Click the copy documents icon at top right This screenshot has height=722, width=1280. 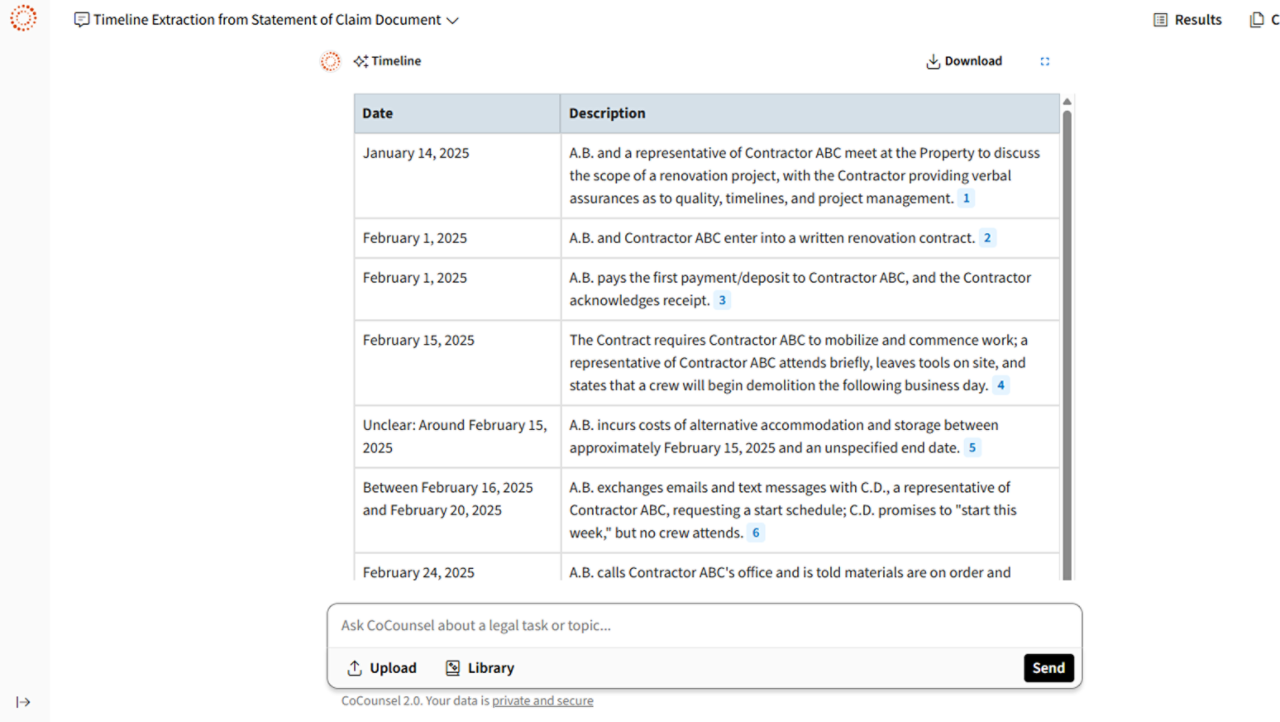[x=1257, y=20]
